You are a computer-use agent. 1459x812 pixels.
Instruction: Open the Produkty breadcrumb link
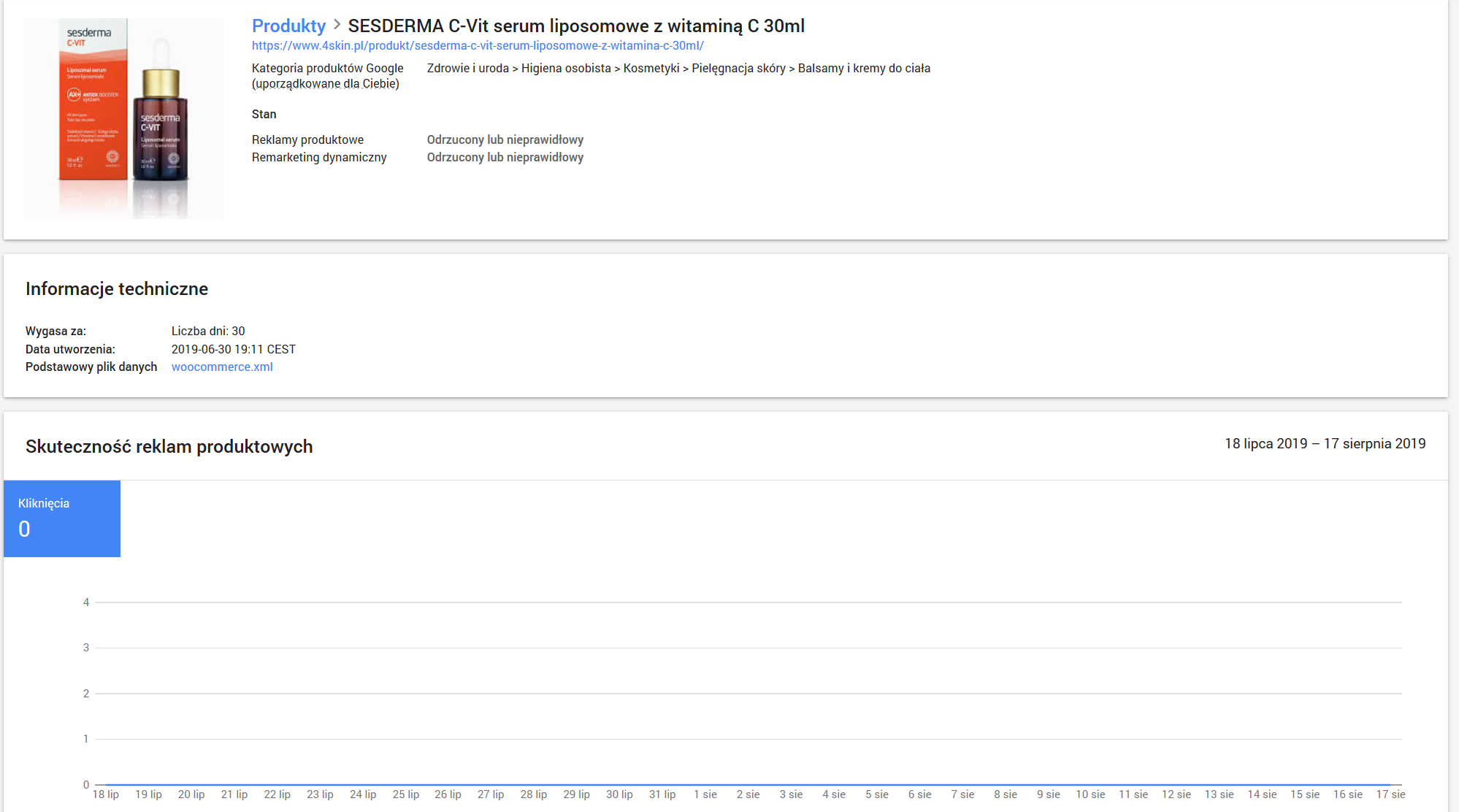[288, 26]
